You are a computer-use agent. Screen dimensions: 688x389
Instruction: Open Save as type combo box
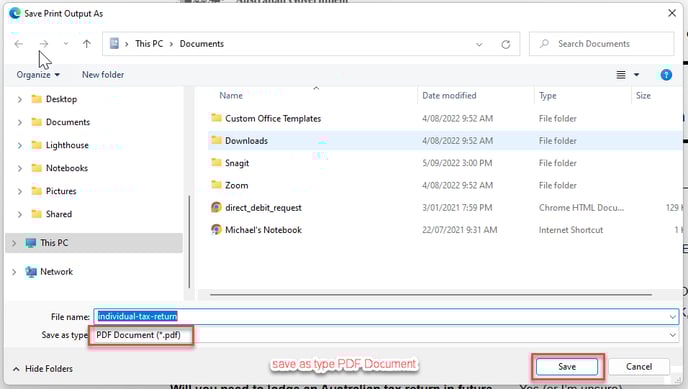pos(386,335)
